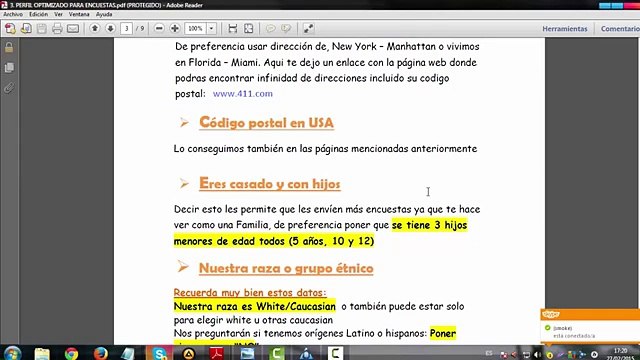The height and width of the screenshot is (360, 640).
Task: Zoom out with the minus button
Action: click(159, 28)
